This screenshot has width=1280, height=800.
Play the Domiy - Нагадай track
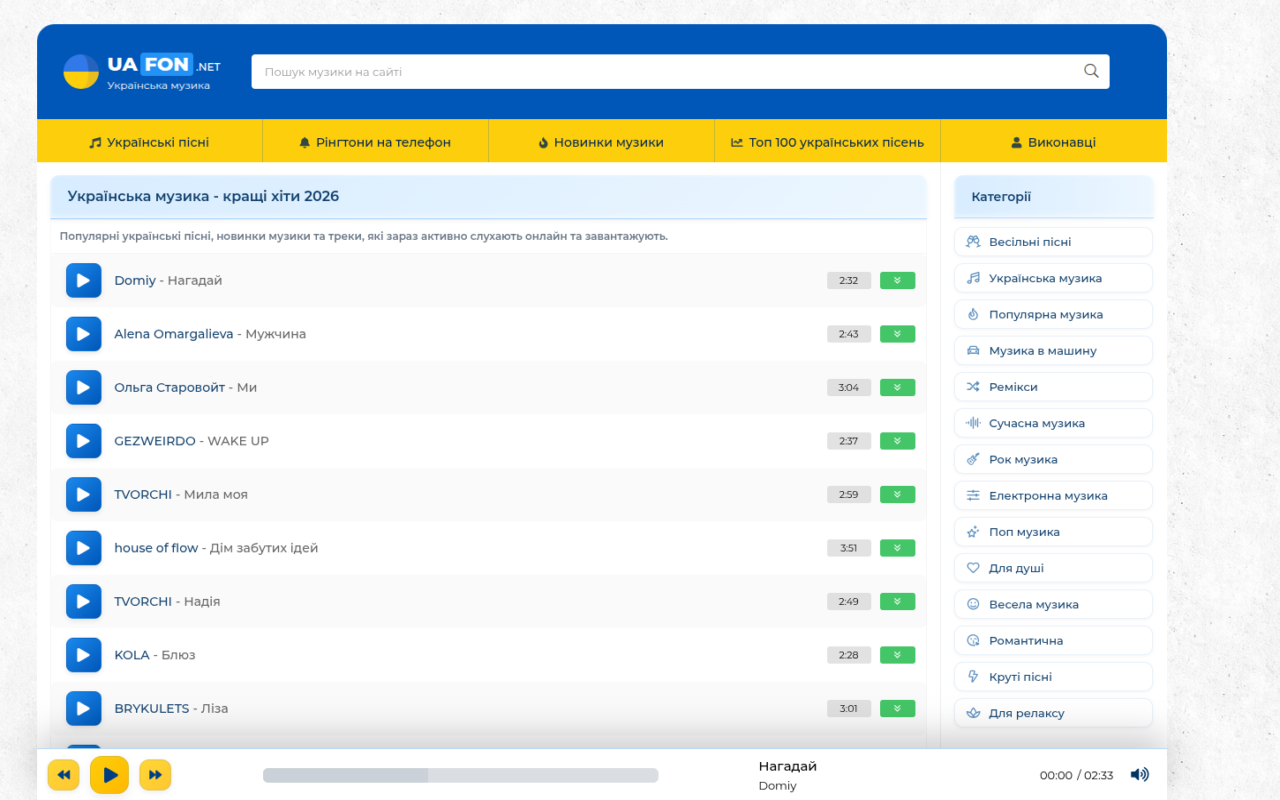coord(84,281)
